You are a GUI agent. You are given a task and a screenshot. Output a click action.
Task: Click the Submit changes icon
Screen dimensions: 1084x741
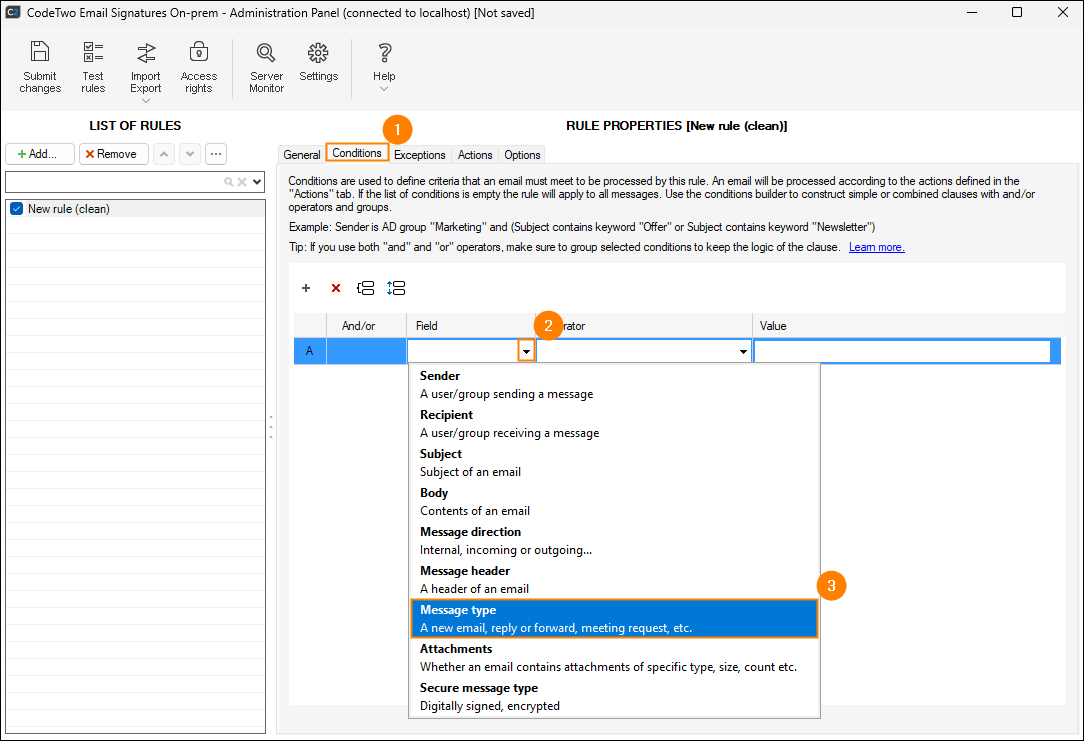click(x=40, y=67)
